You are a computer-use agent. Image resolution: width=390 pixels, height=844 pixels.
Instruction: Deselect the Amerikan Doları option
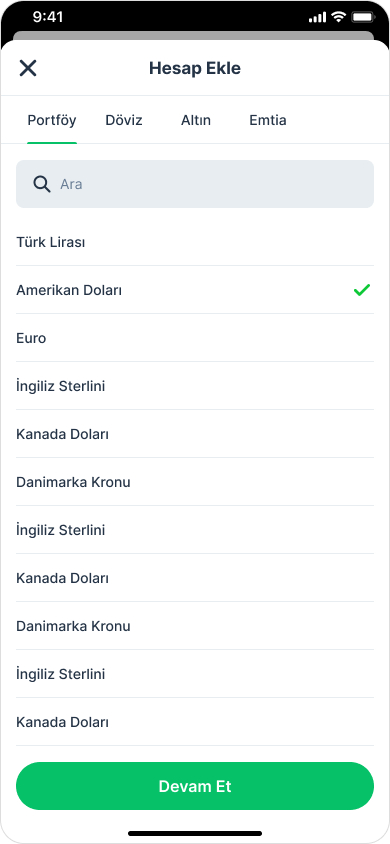(x=195, y=290)
